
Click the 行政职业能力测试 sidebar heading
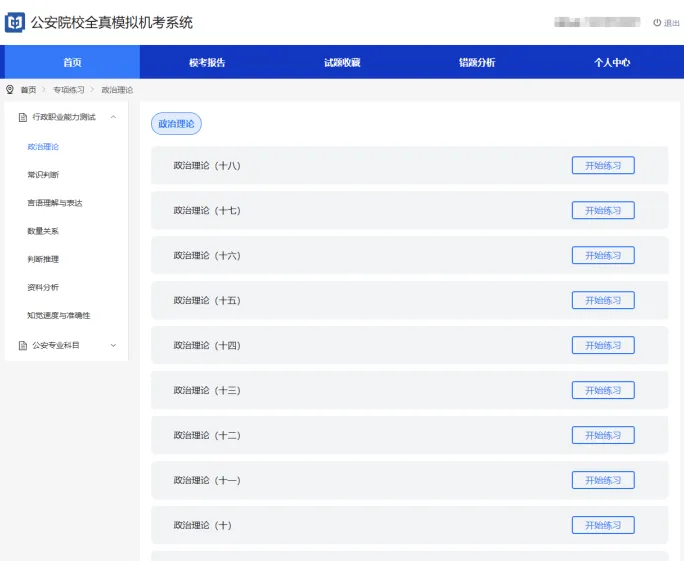64,117
